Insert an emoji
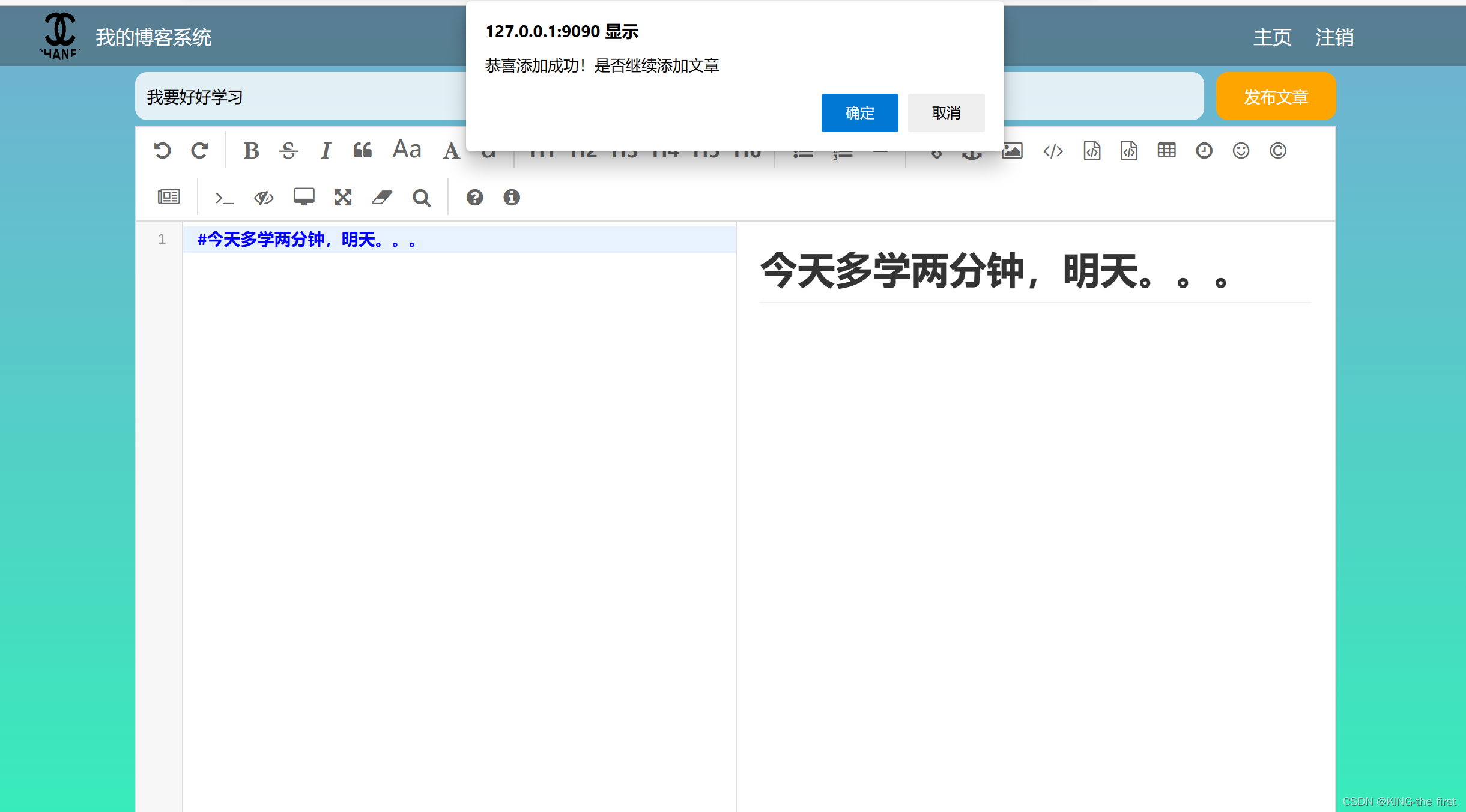Image resolution: width=1466 pixels, height=812 pixels. click(1241, 151)
